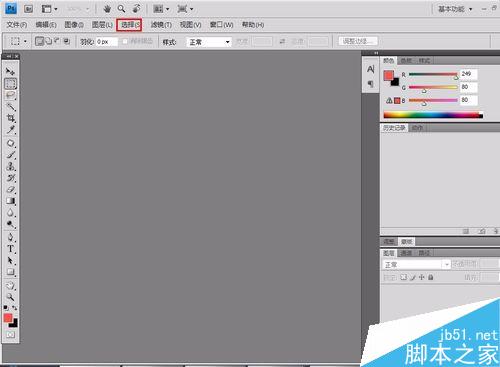
Task: Click the Hand tool in application bar
Action: point(107,9)
